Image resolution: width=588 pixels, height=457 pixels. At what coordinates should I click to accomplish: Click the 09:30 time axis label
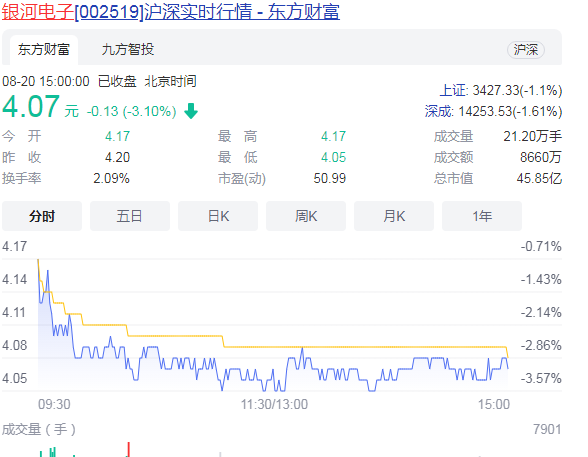54,405
